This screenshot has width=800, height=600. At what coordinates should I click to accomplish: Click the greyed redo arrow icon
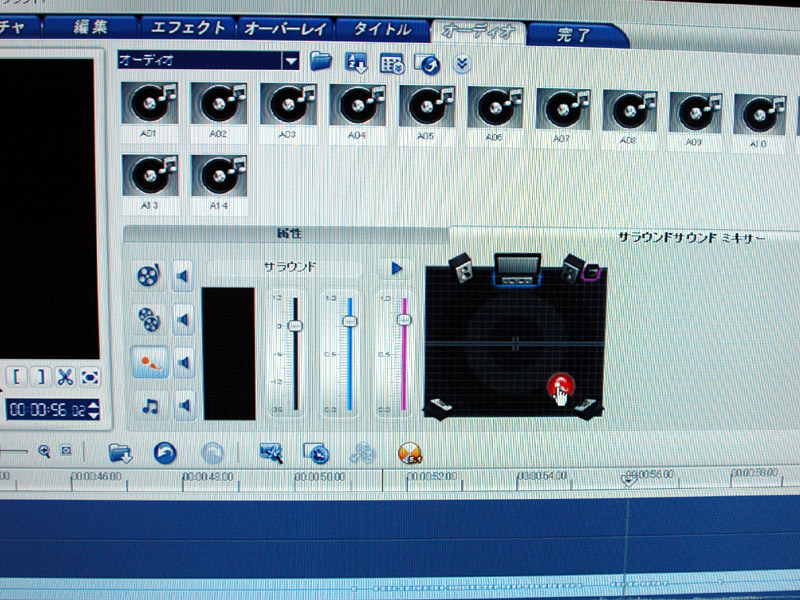tap(212, 453)
